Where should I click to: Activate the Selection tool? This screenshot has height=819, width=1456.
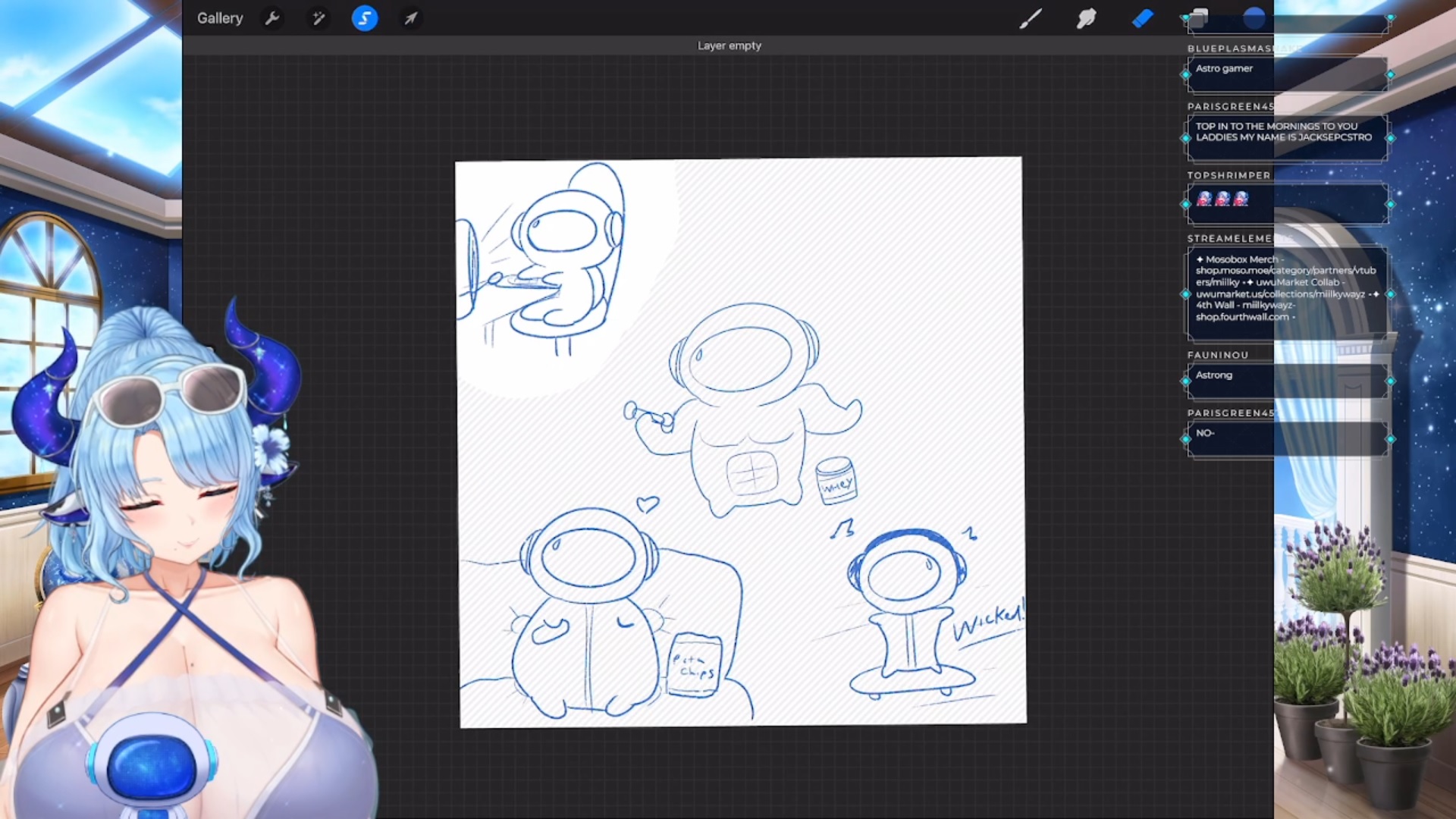pyautogui.click(x=365, y=18)
